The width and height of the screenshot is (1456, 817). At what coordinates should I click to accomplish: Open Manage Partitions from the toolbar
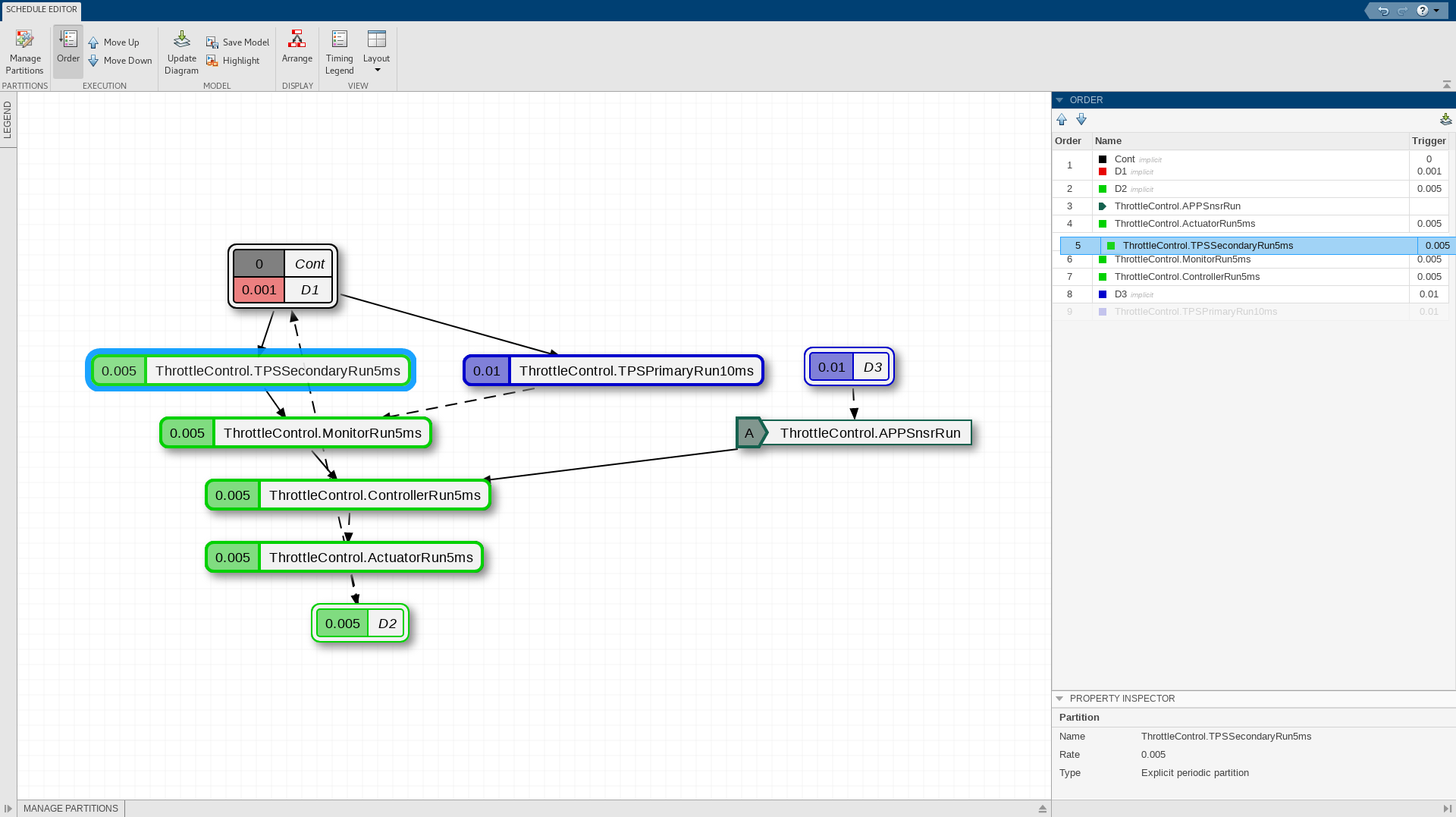point(25,52)
